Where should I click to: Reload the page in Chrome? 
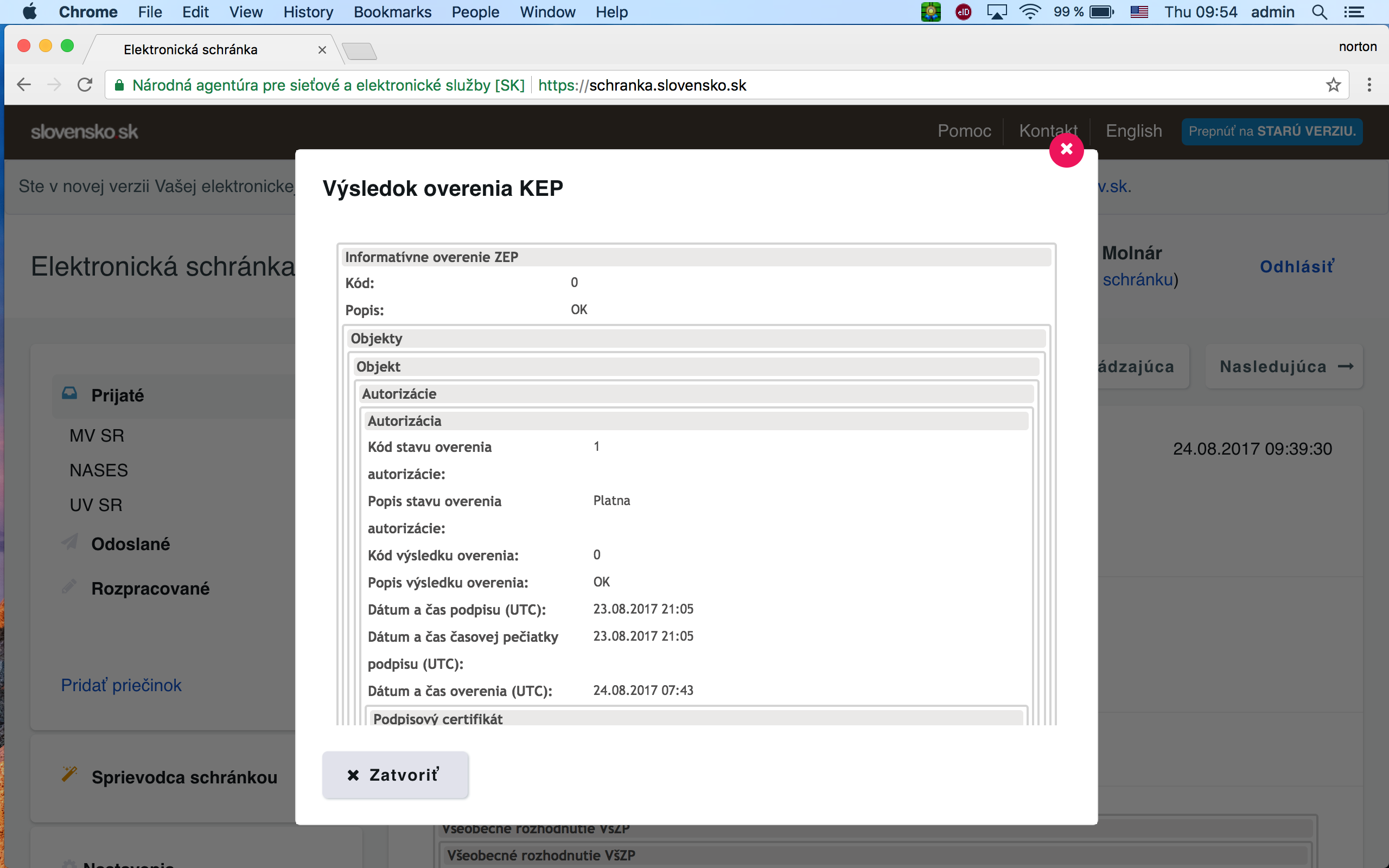coord(85,85)
